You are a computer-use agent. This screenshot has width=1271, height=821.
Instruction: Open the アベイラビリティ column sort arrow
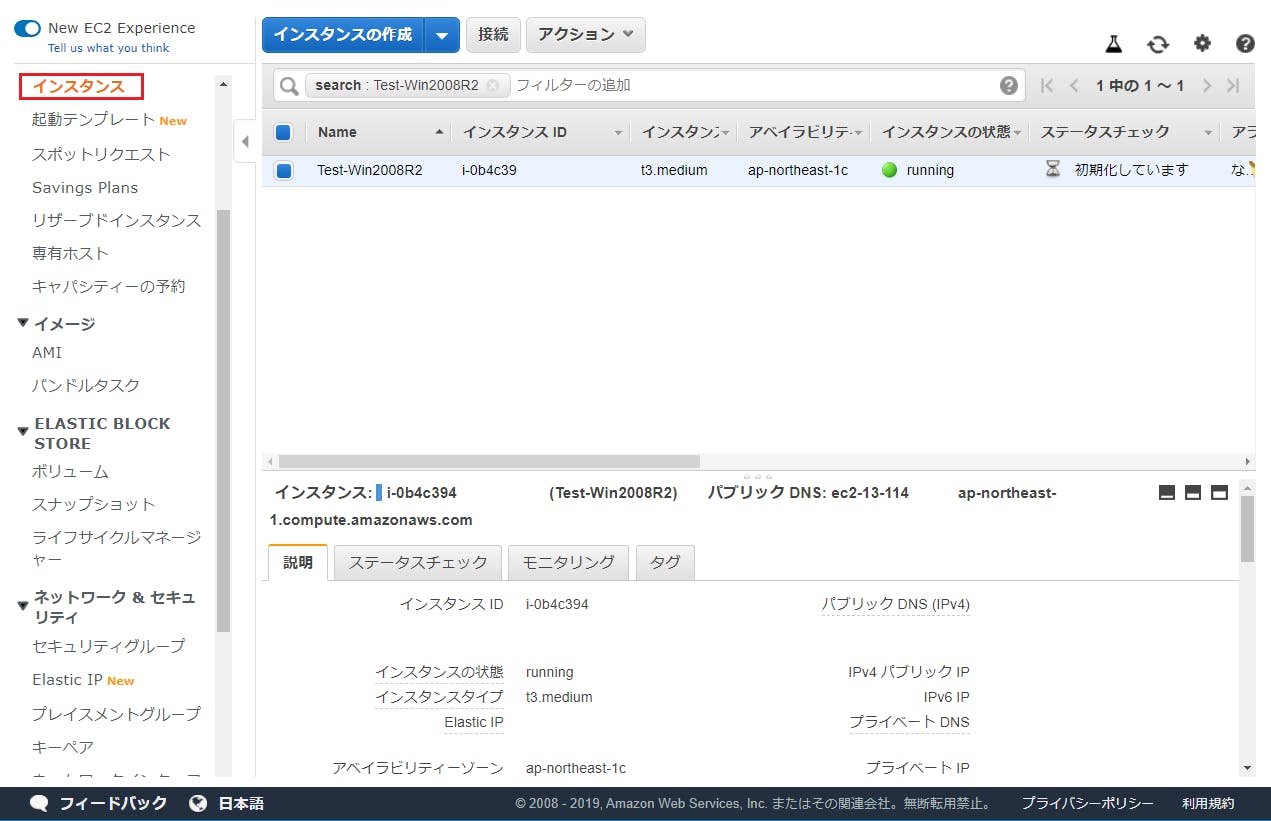[x=859, y=132]
